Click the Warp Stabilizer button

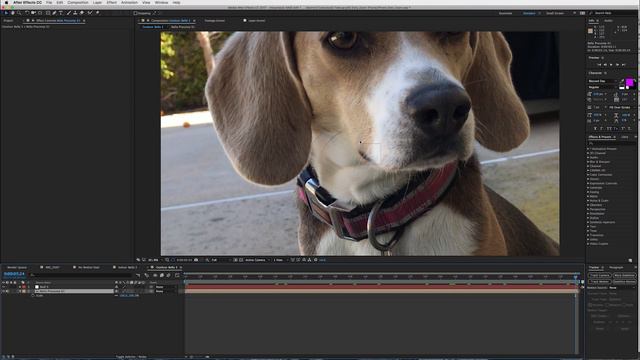tap(624, 276)
